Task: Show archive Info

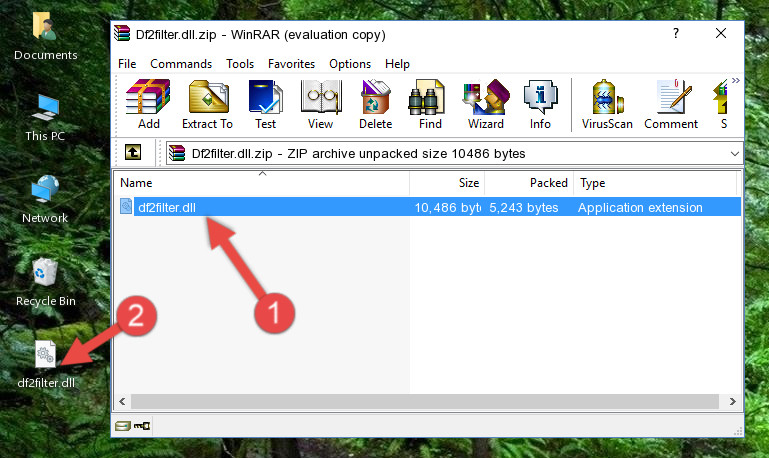Action: pos(540,104)
